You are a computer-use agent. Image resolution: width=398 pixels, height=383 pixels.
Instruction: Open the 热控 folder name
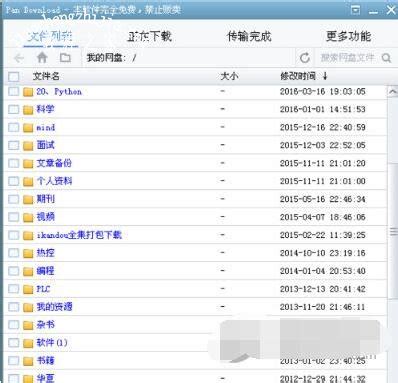45,253
